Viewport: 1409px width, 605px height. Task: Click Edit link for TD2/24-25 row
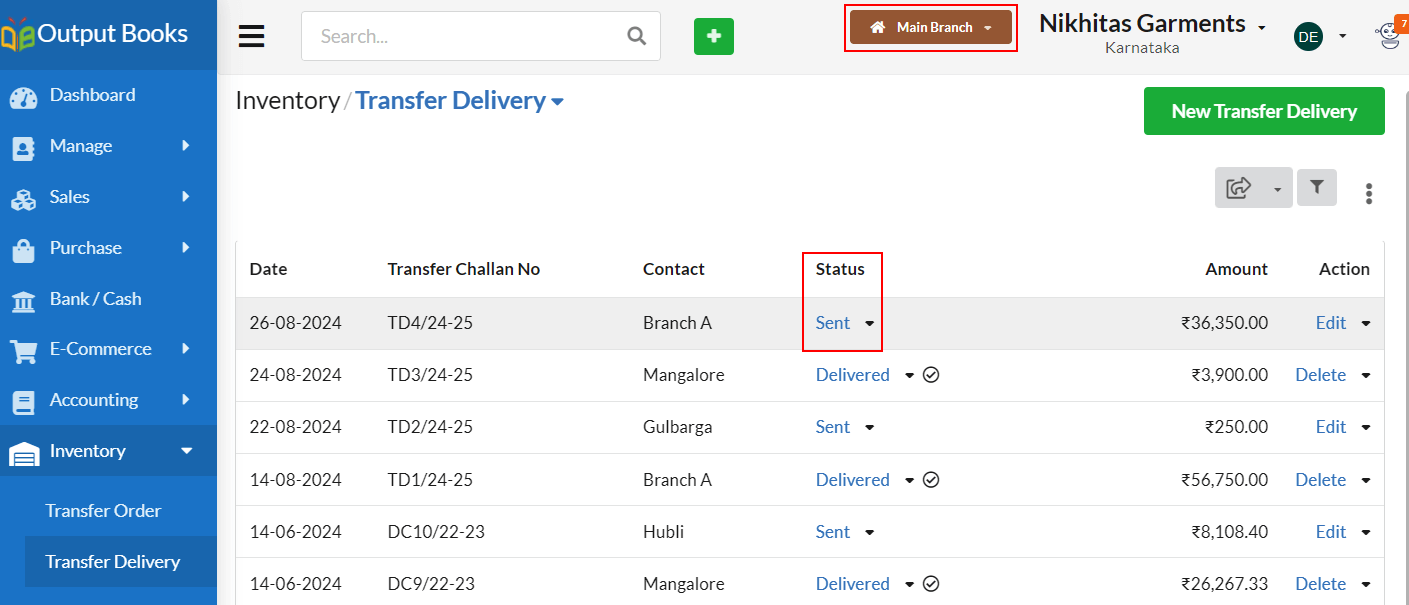pos(1331,427)
